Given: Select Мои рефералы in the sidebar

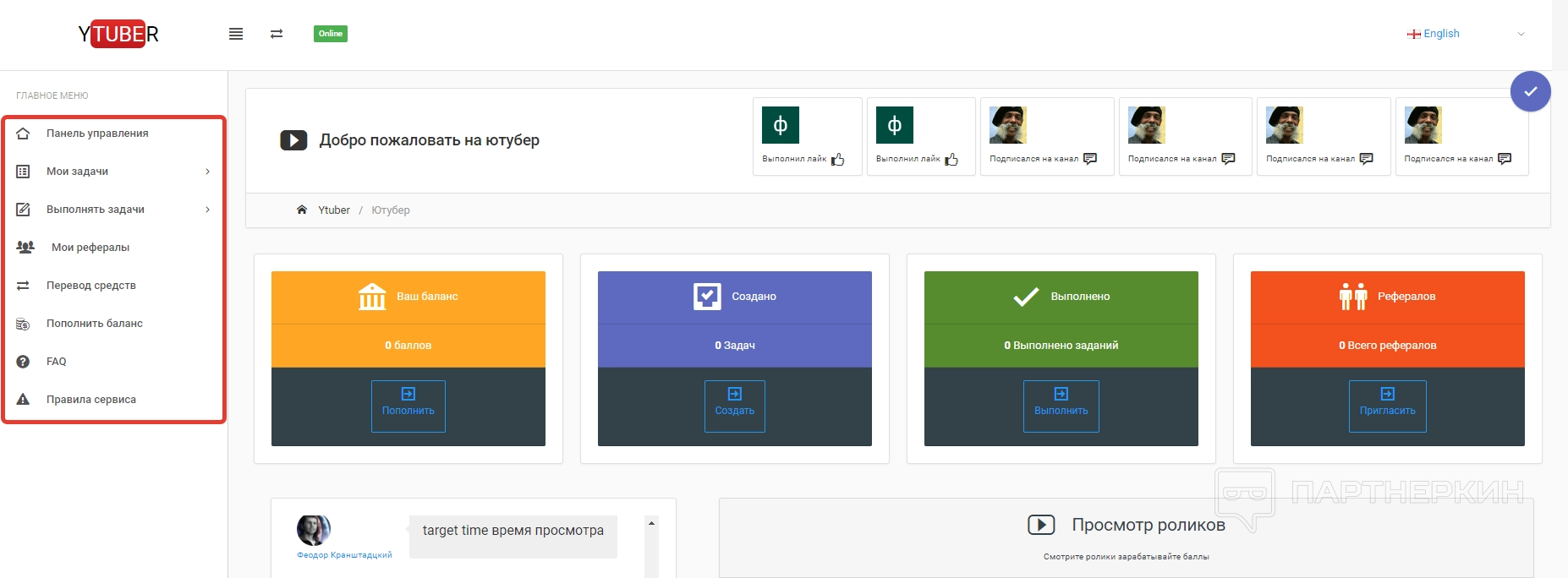Looking at the screenshot, I should [90, 248].
